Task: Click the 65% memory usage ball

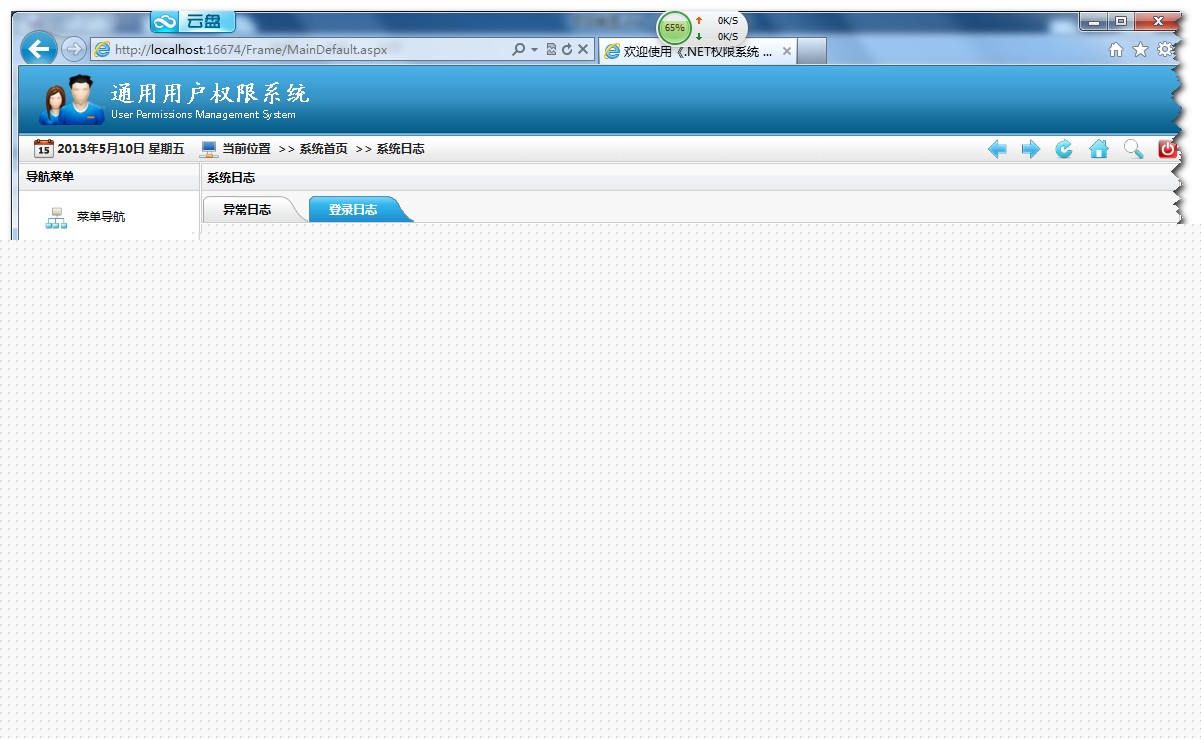Action: click(x=674, y=28)
